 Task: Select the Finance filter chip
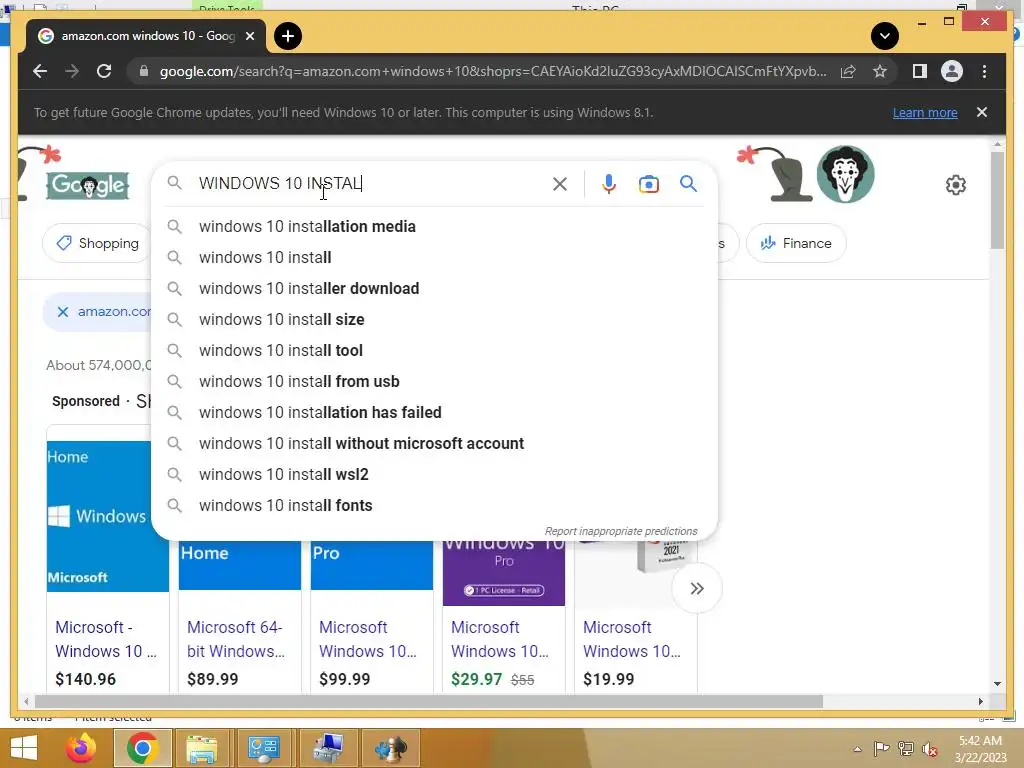[x=796, y=243]
